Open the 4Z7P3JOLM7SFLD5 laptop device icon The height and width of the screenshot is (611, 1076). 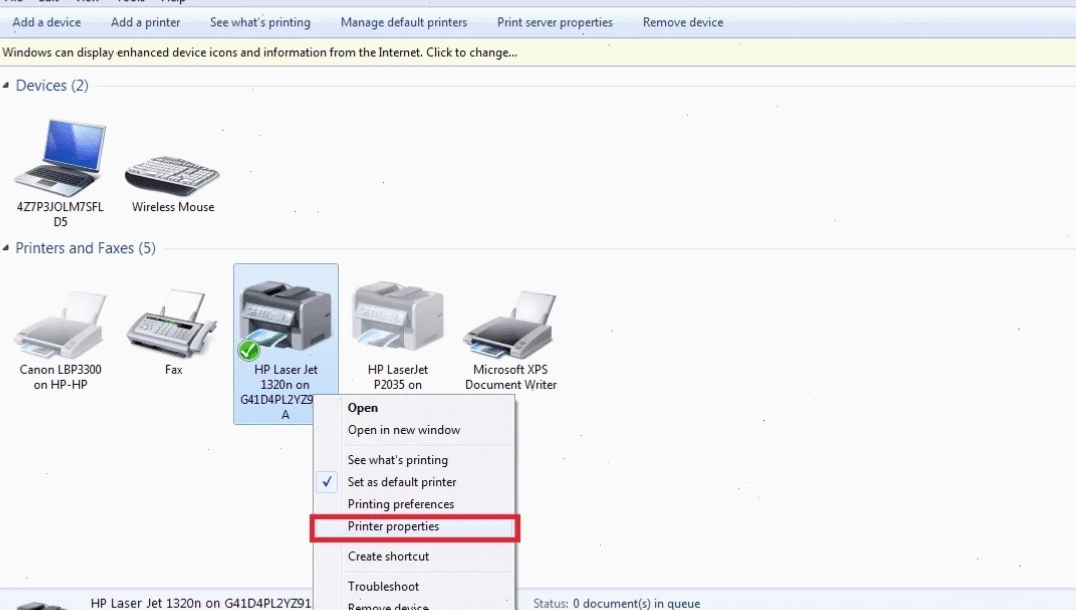pos(60,158)
